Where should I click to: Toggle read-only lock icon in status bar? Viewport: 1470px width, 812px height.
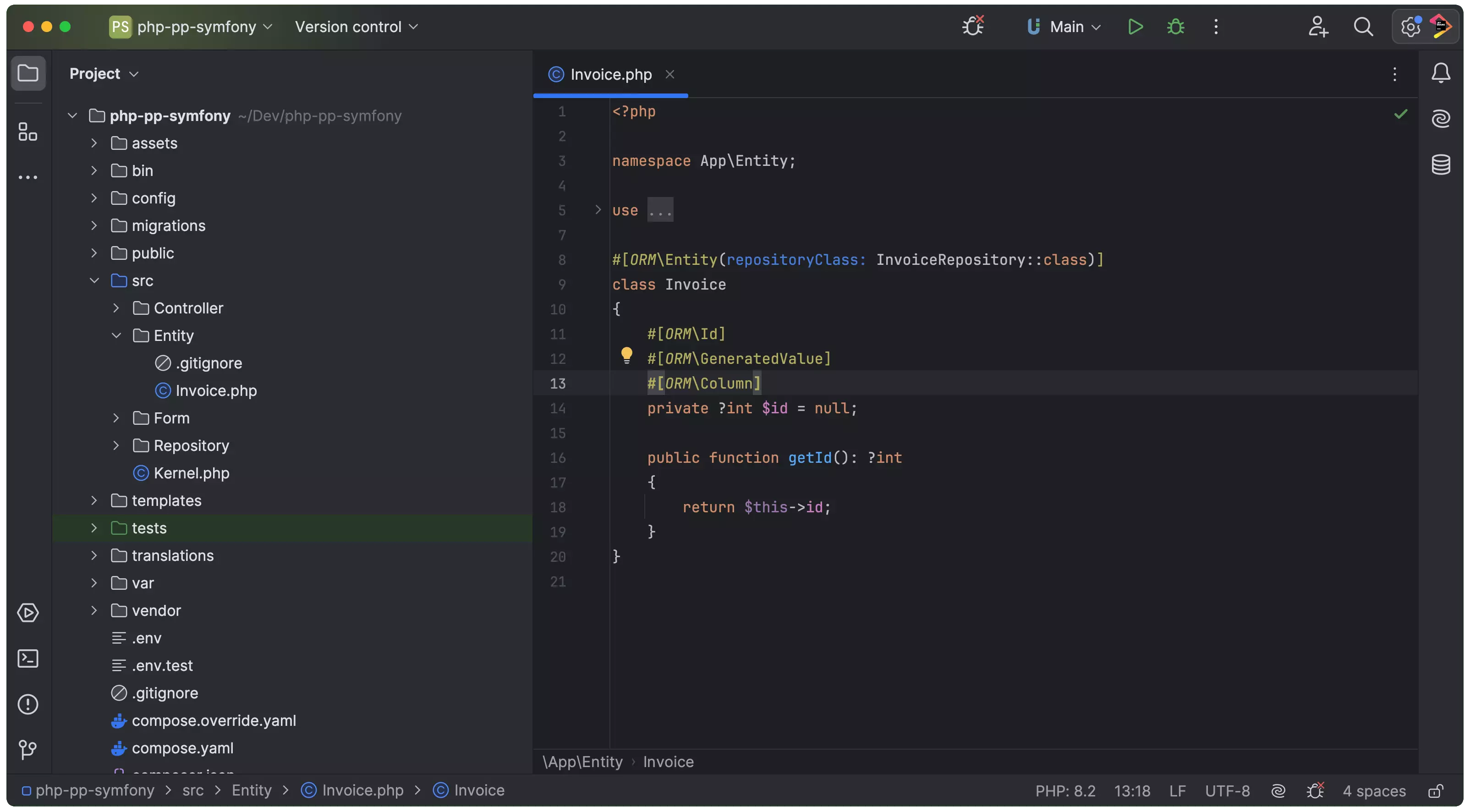pos(1435,791)
